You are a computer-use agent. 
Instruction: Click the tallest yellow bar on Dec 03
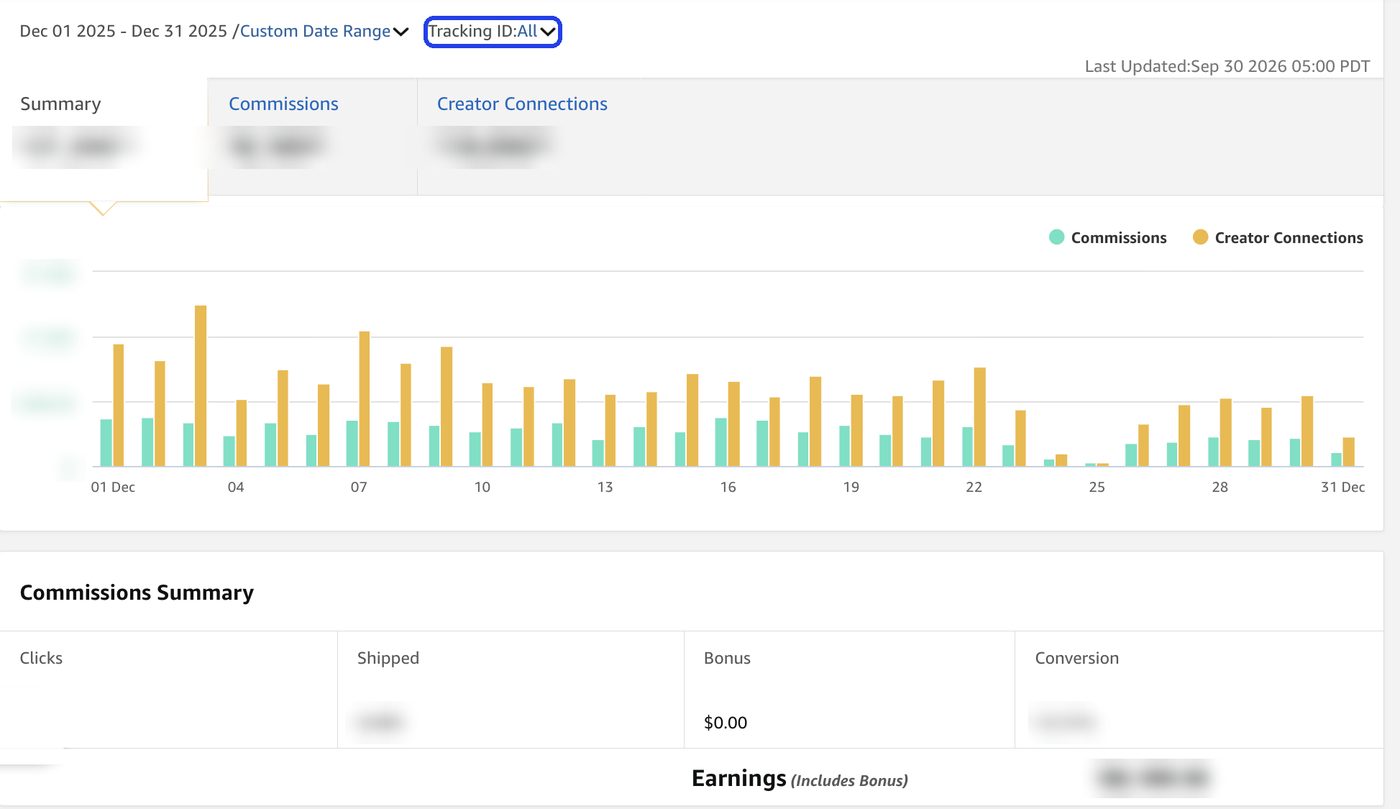(200, 386)
